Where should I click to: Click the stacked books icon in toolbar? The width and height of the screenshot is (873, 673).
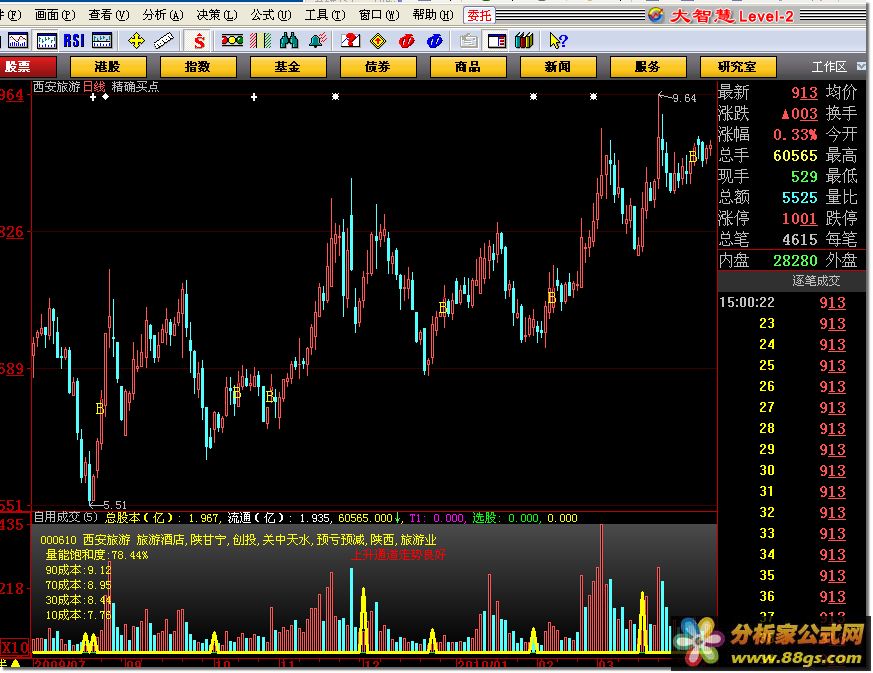click(523, 41)
